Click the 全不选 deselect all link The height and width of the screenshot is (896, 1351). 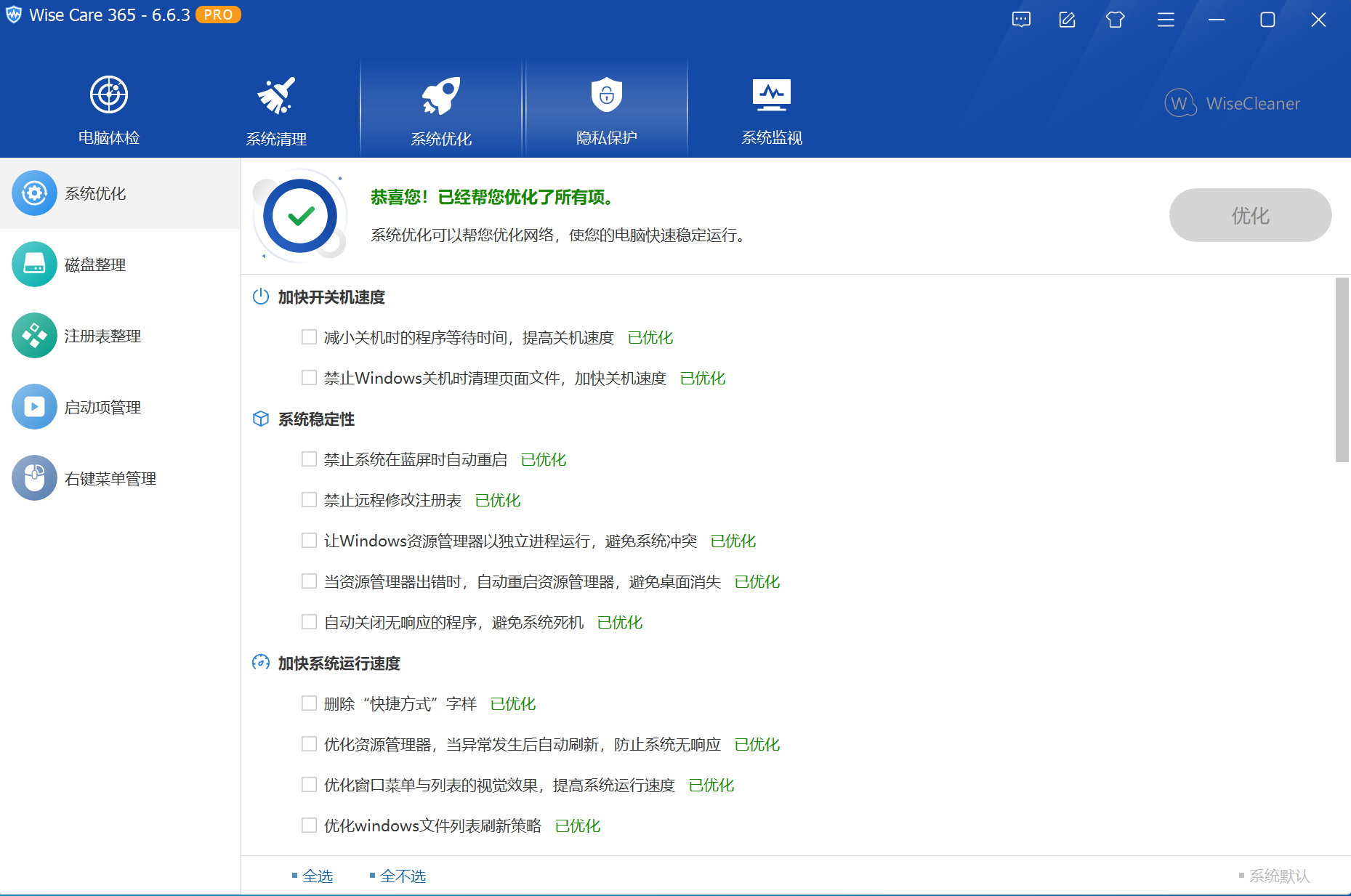[403, 876]
